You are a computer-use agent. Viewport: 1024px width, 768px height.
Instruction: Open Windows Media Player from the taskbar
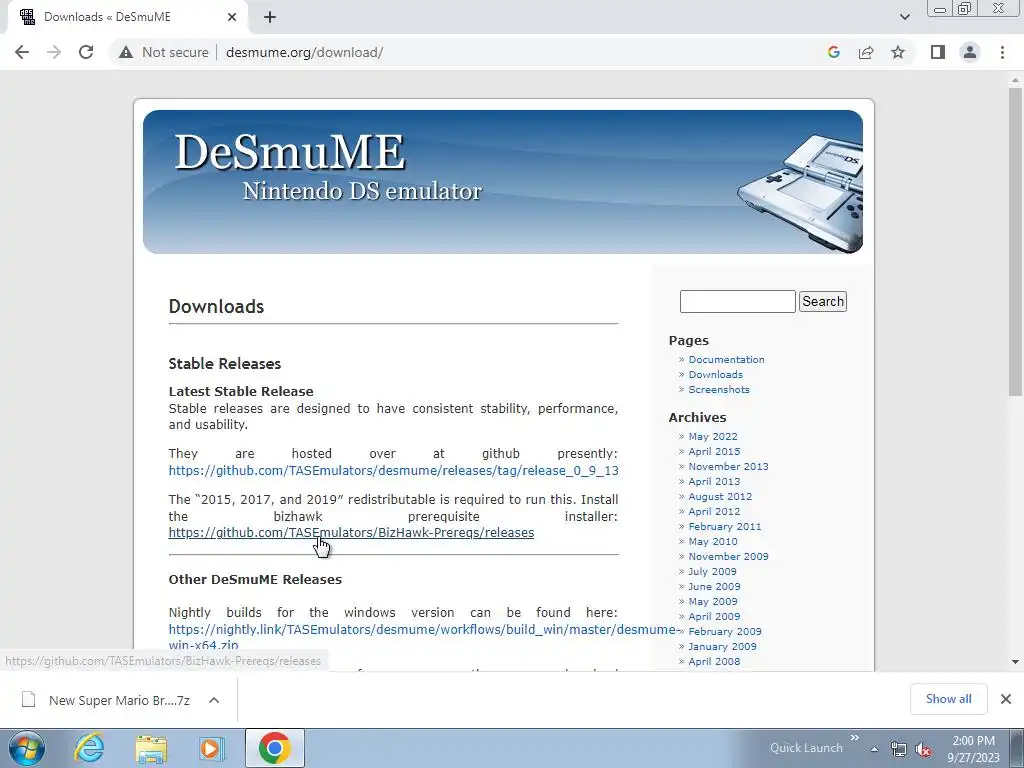210,748
